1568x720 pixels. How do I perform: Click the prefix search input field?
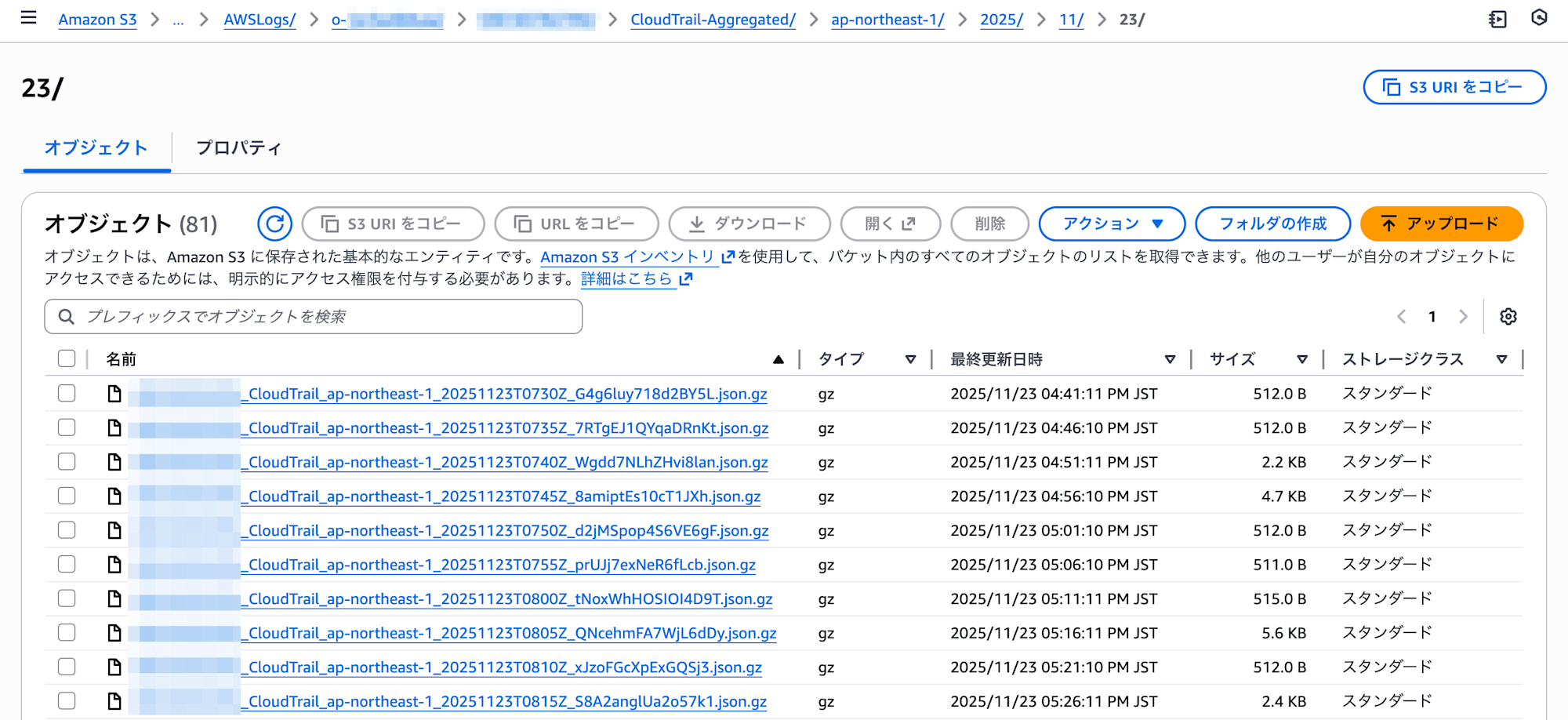click(314, 316)
